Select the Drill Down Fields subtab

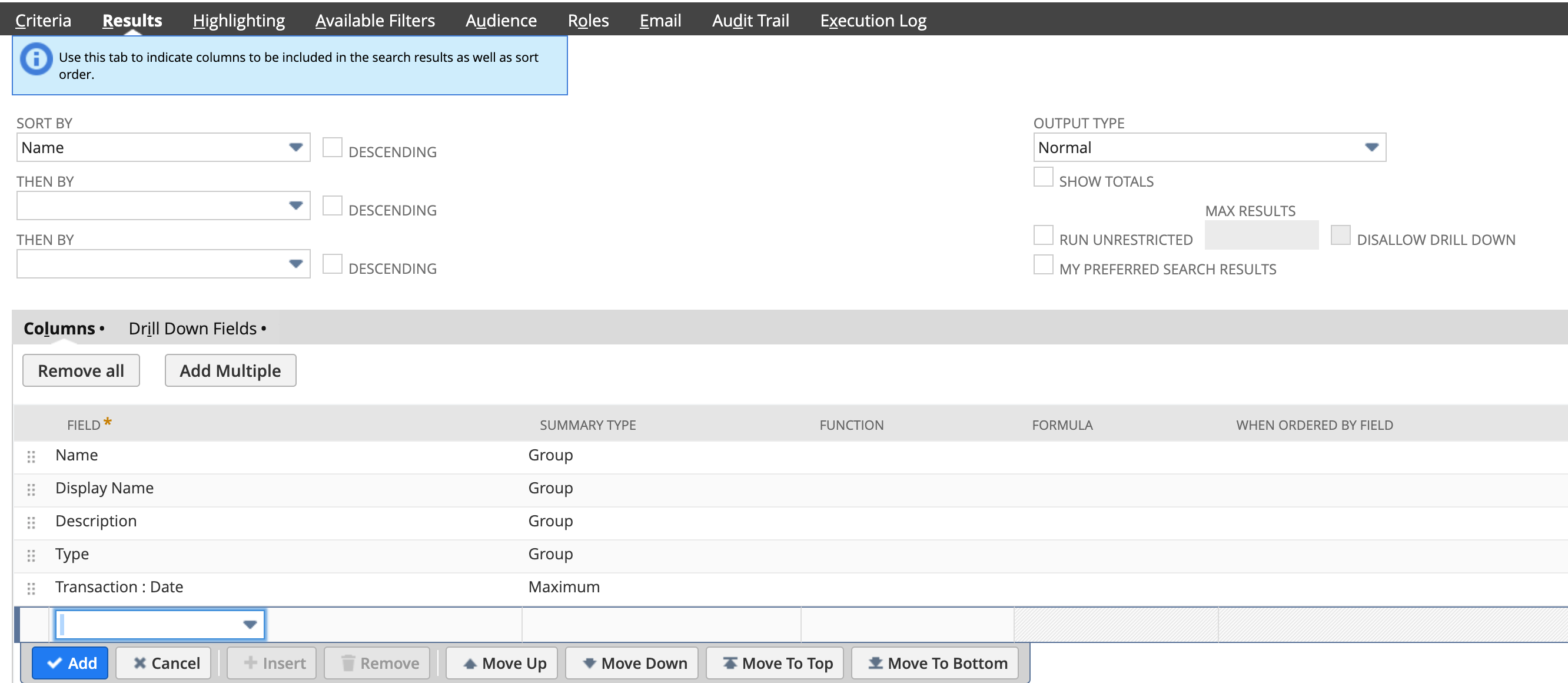(x=197, y=329)
